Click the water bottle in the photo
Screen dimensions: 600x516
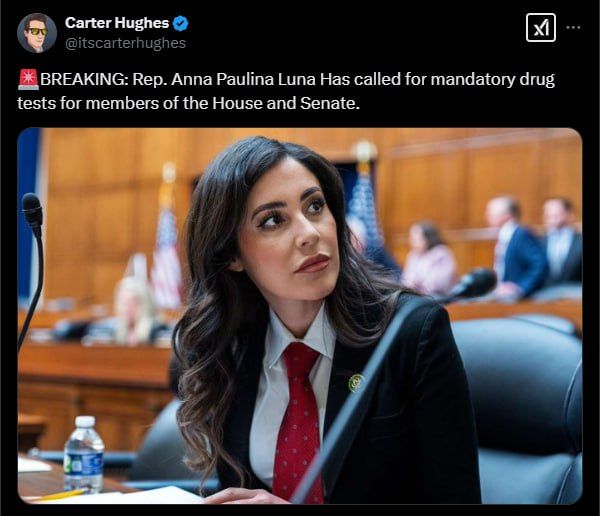[x=84, y=455]
